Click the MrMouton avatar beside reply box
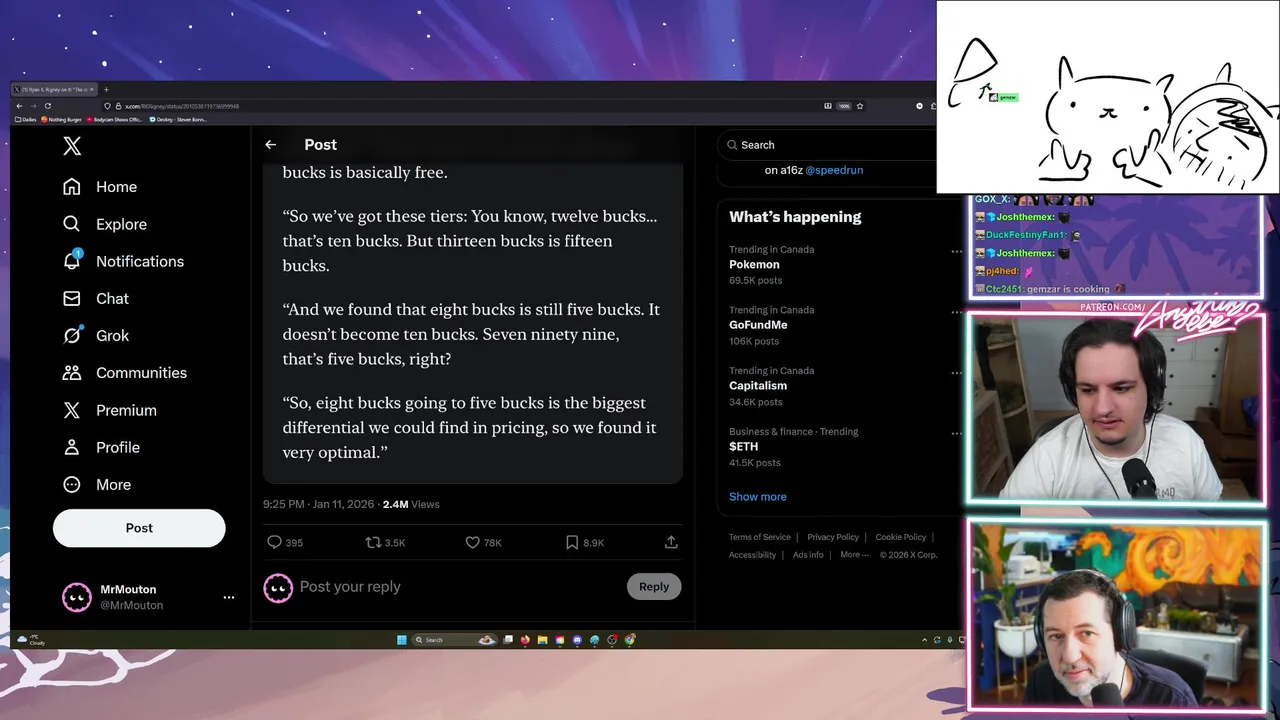This screenshot has height=720, width=1280. [278, 587]
